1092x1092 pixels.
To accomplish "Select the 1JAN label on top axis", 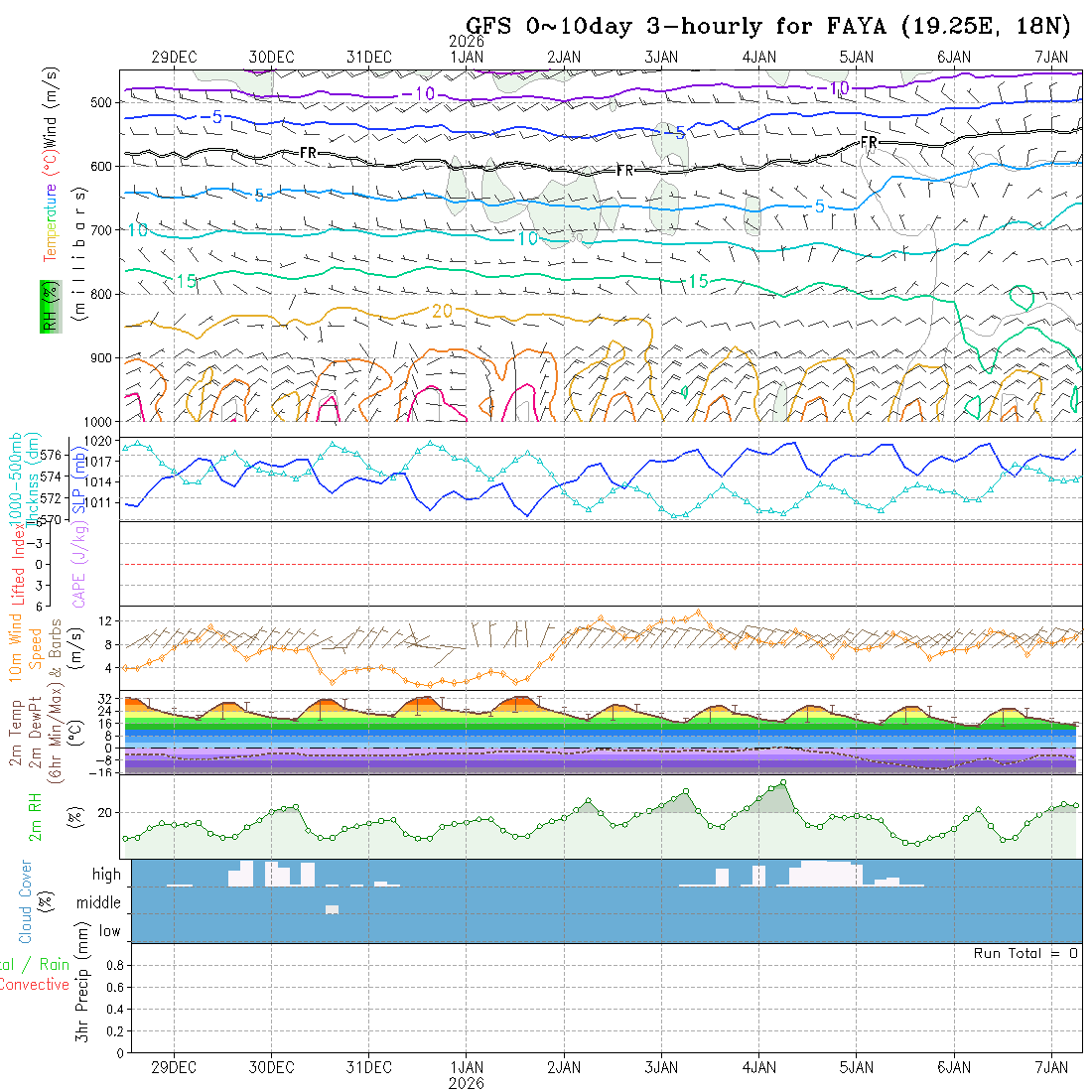I will [467, 57].
